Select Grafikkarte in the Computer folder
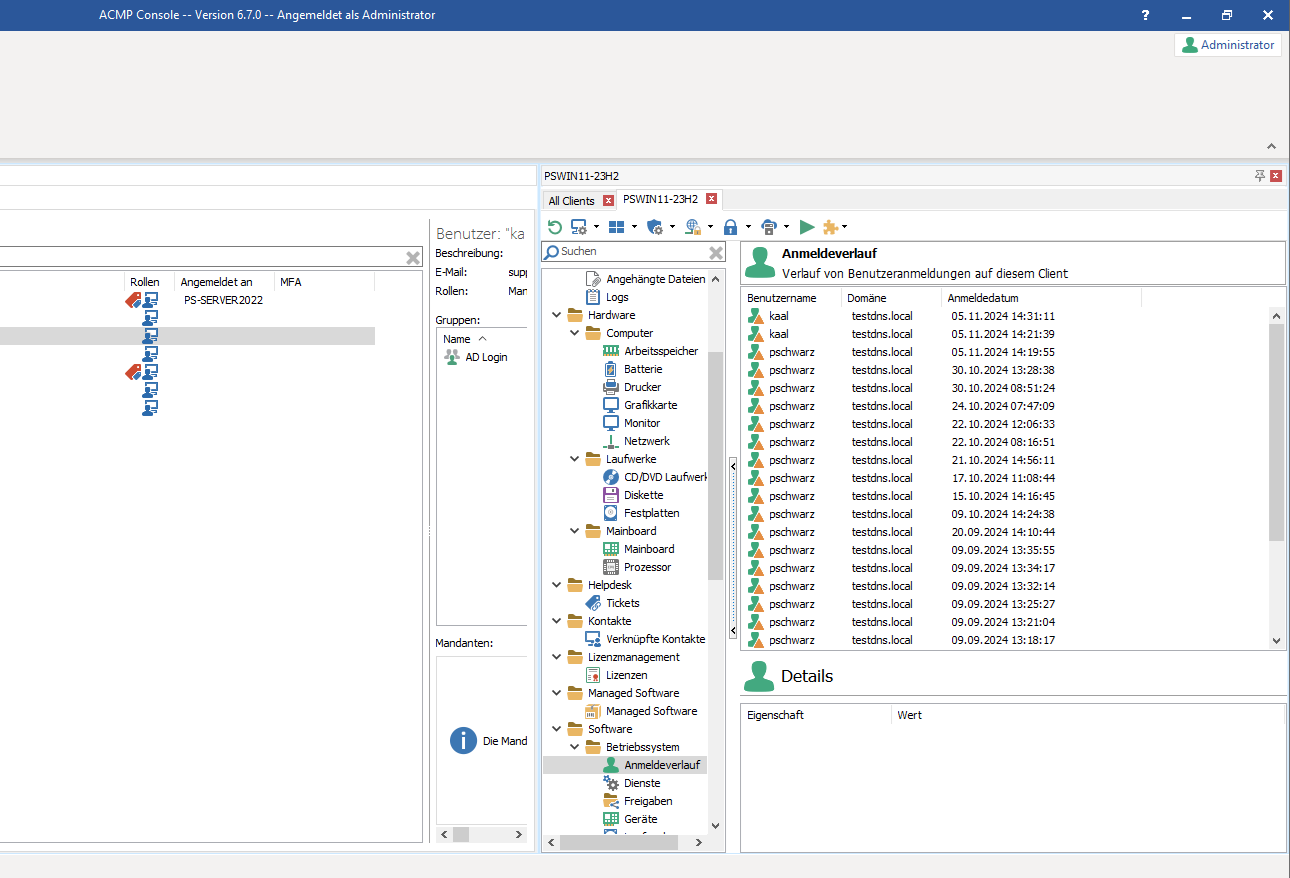The image size is (1290, 878). (x=650, y=405)
